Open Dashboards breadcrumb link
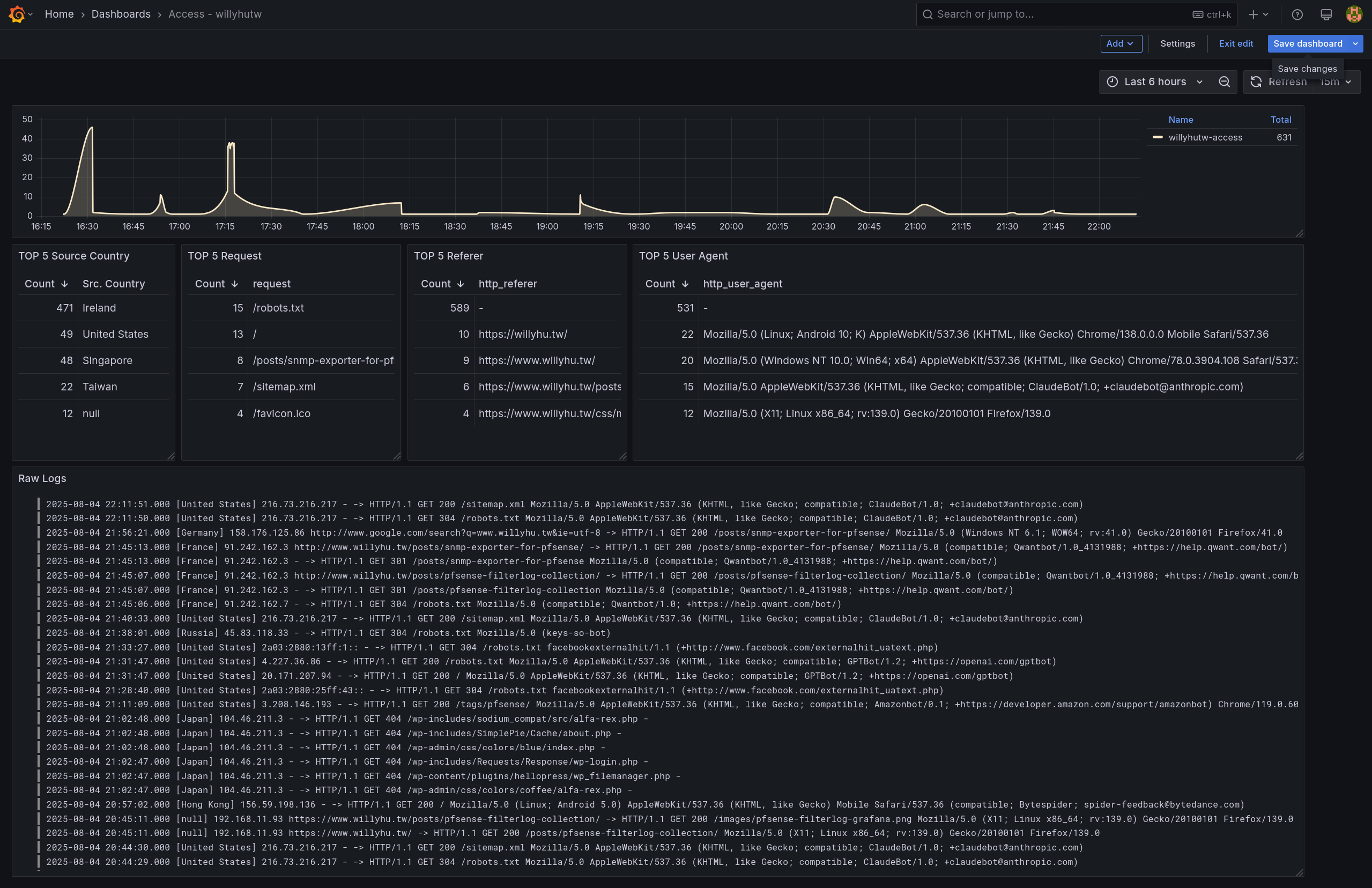Viewport: 1372px width, 888px height. coord(121,14)
